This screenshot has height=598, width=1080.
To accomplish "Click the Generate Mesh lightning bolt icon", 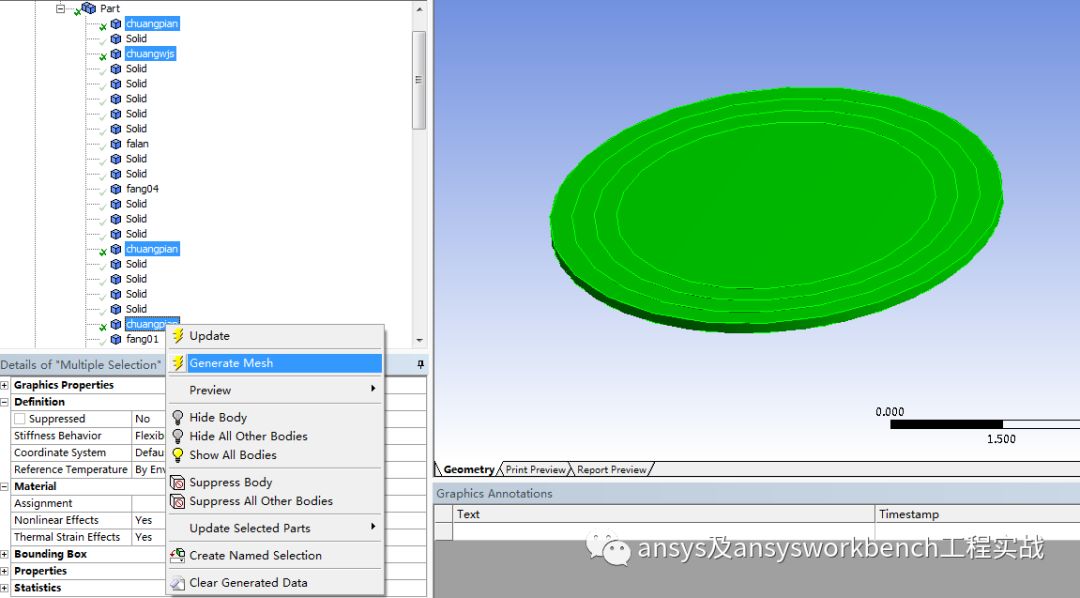I will [x=180, y=363].
